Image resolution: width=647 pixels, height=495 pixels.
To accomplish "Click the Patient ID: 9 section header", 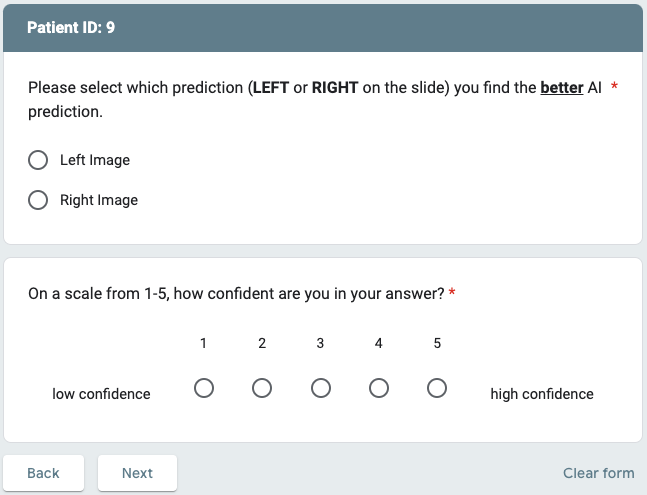I will (70, 28).
